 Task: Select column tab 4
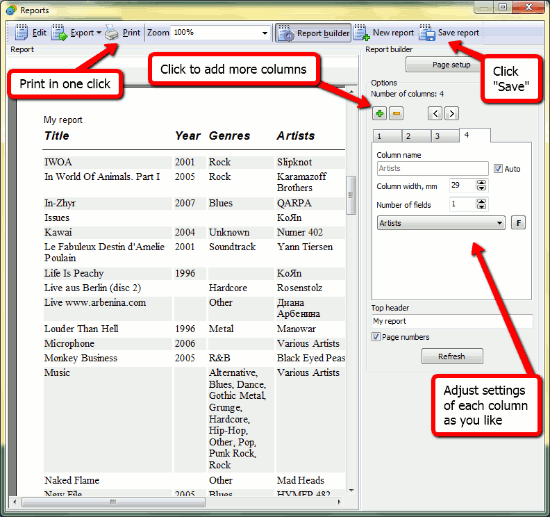475,135
